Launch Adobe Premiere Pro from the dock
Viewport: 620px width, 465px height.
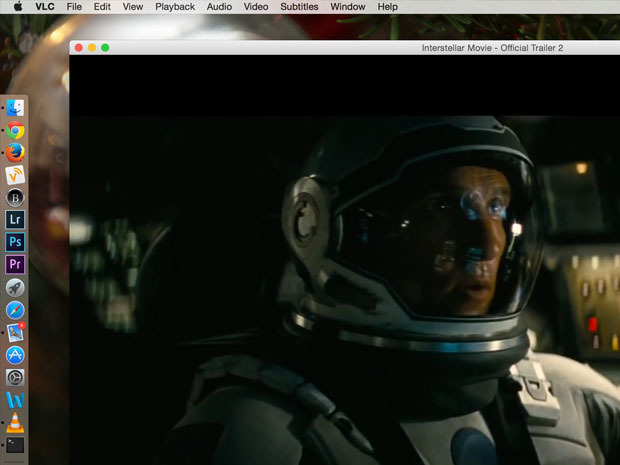(x=15, y=264)
